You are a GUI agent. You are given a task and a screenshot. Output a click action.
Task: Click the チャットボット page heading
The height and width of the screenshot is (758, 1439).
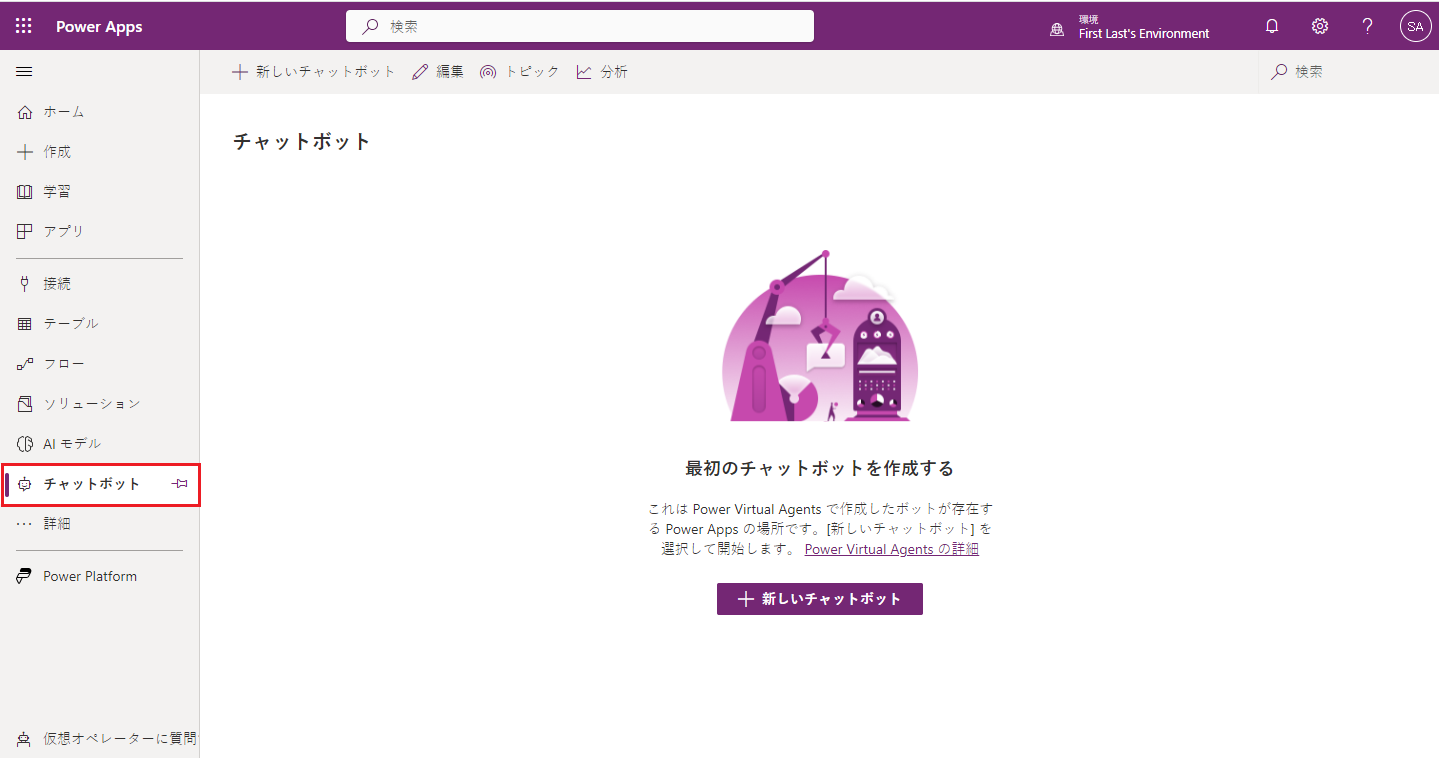point(302,142)
